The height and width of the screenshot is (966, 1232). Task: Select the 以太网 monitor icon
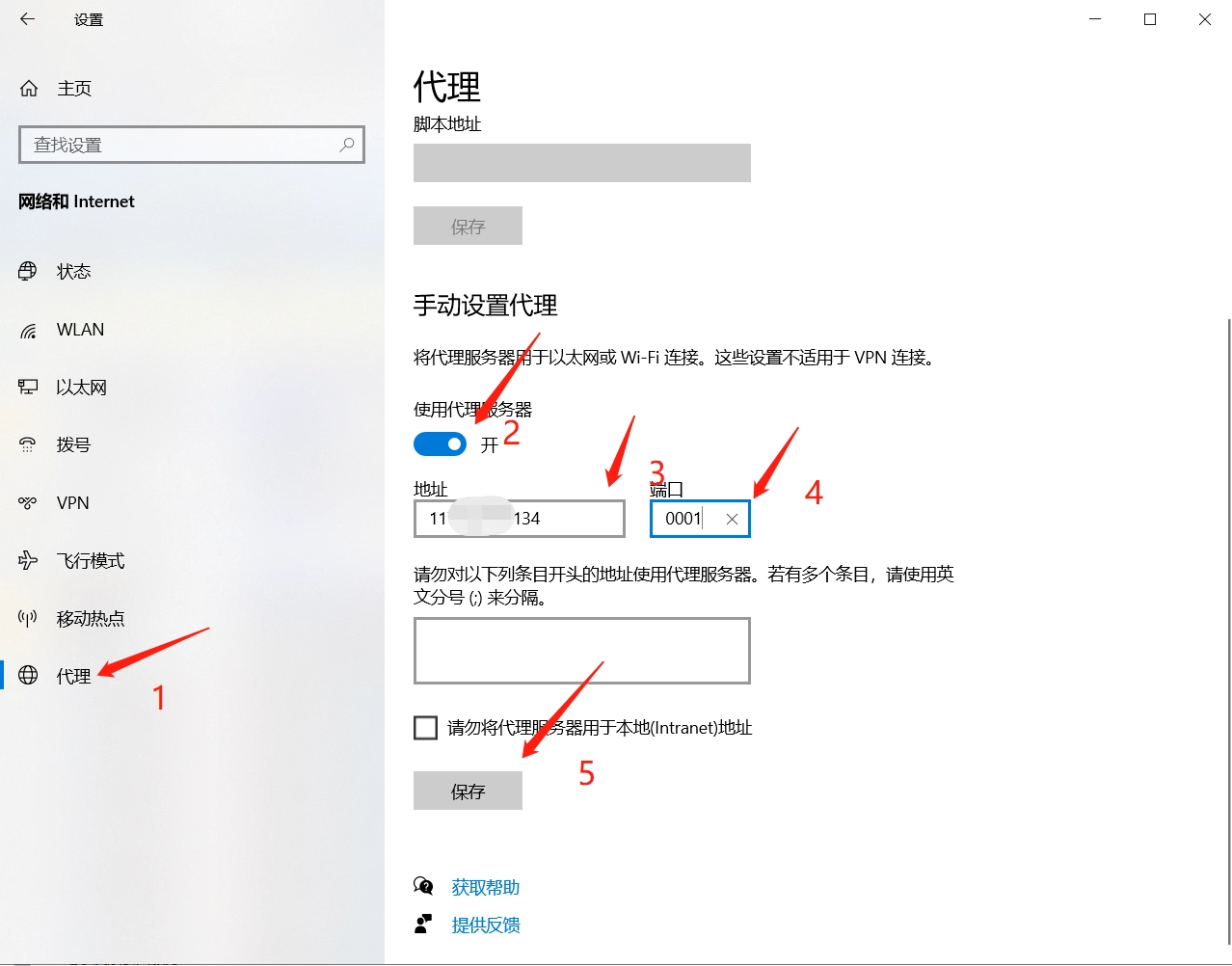pos(28,388)
